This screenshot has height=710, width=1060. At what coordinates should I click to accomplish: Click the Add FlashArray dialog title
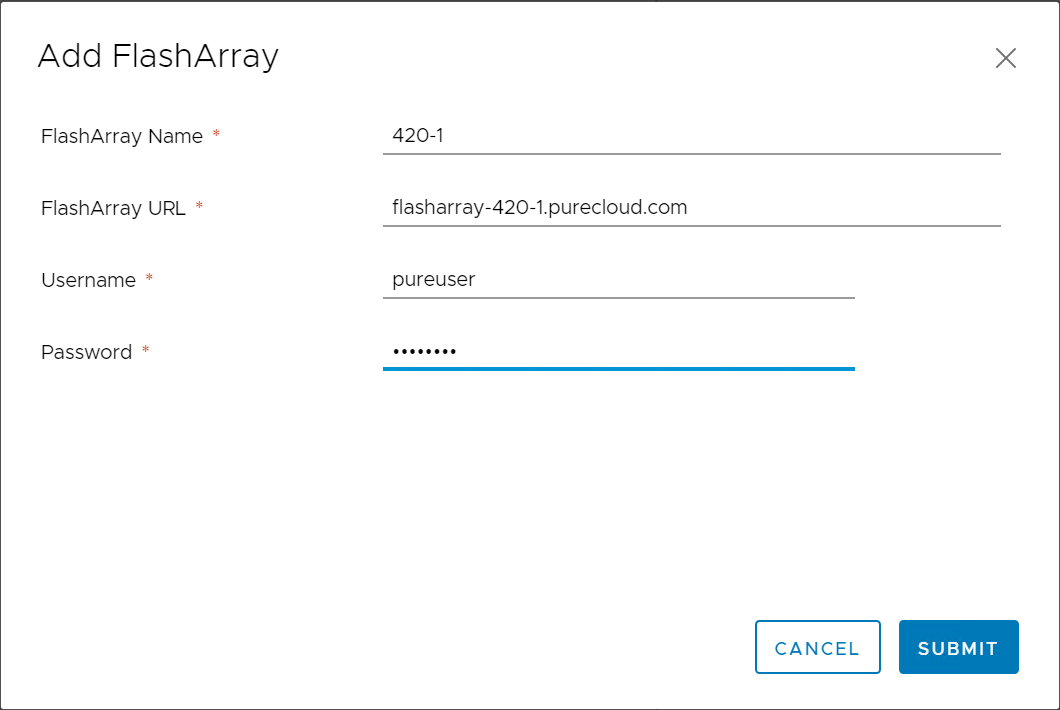[x=158, y=57]
